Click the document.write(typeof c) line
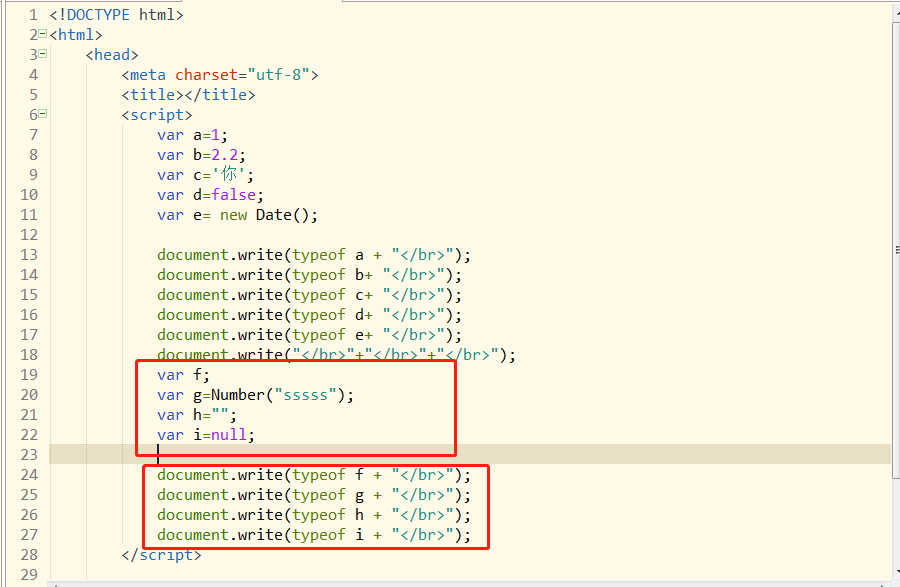Image resolution: width=900 pixels, height=587 pixels. click(x=309, y=295)
